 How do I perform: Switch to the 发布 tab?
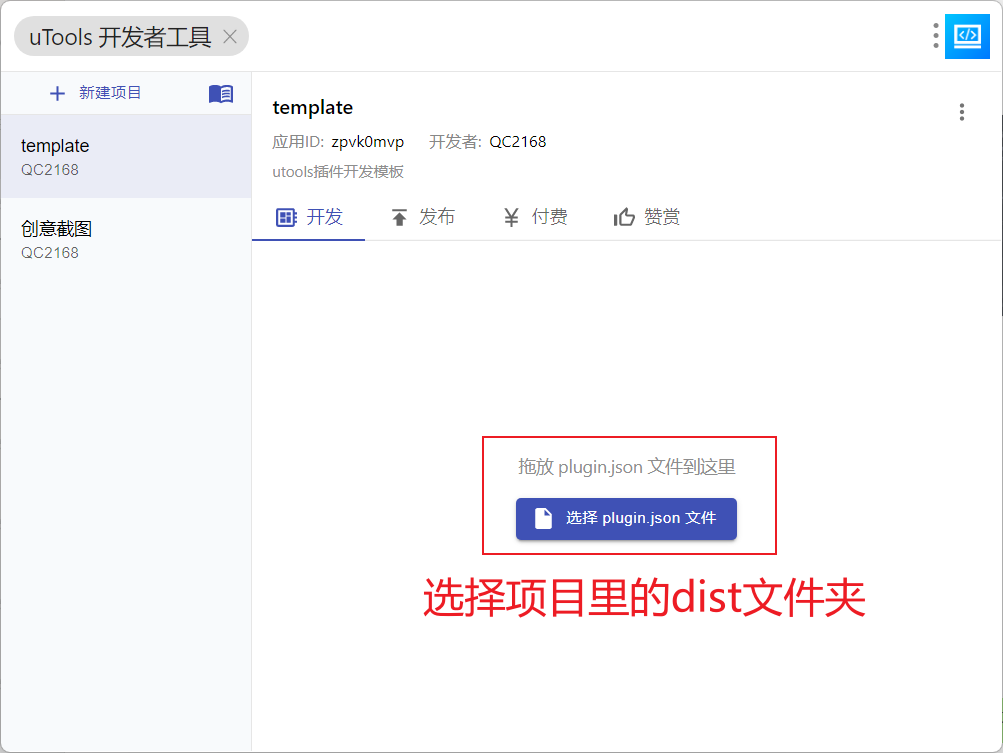click(422, 218)
